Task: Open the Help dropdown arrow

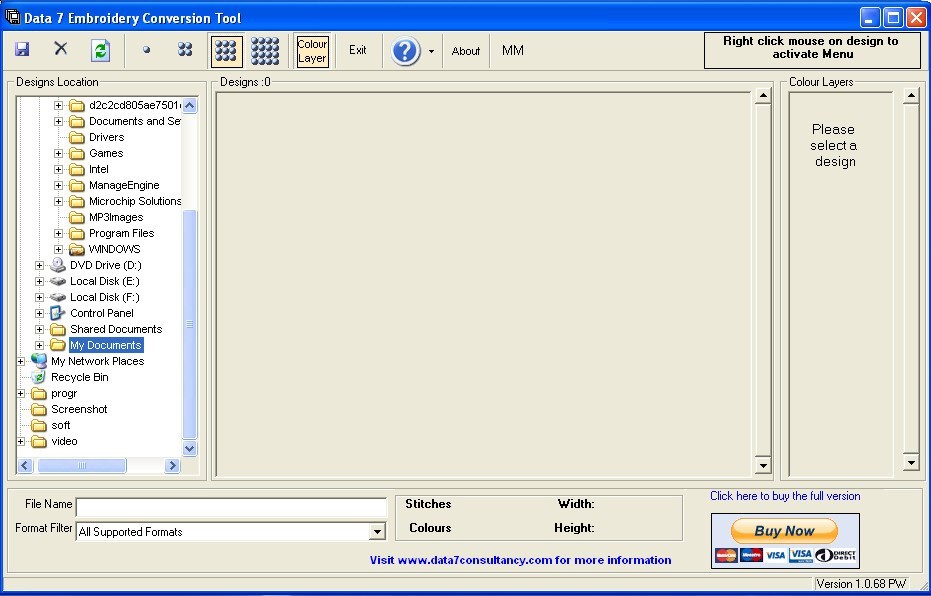Action: point(431,51)
